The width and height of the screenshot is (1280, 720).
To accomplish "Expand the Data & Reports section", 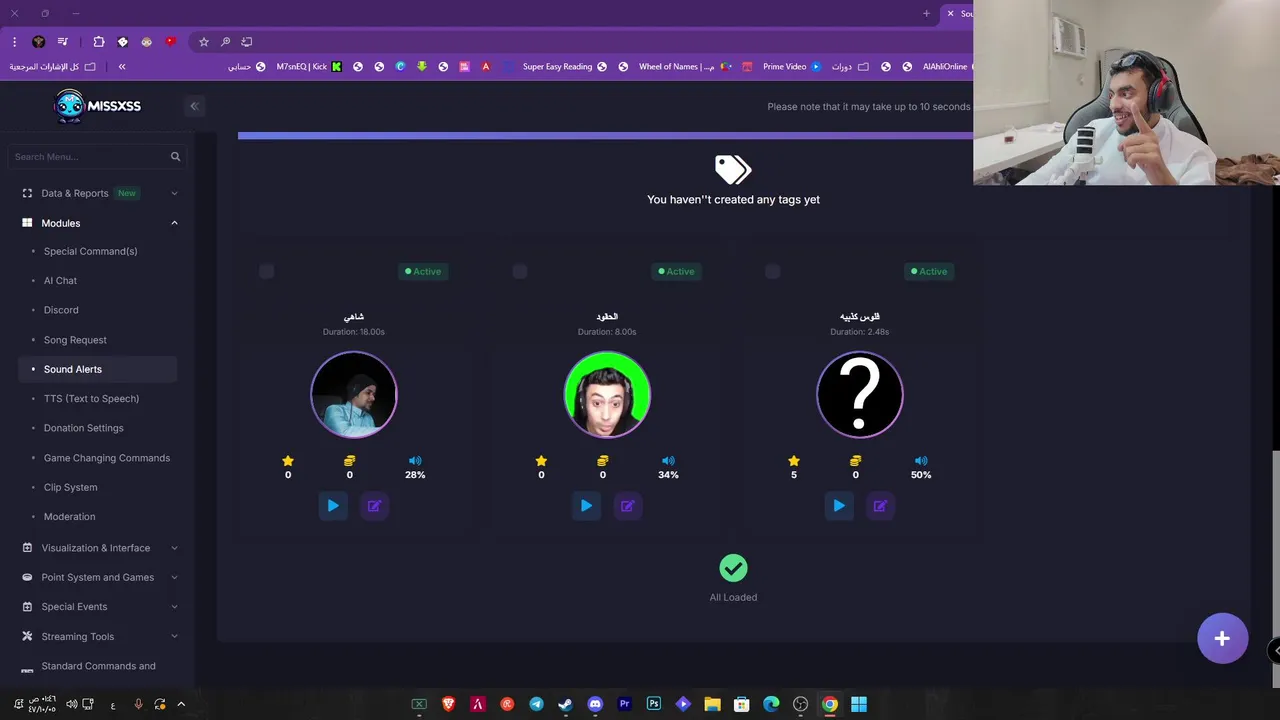I will click(x=98, y=193).
